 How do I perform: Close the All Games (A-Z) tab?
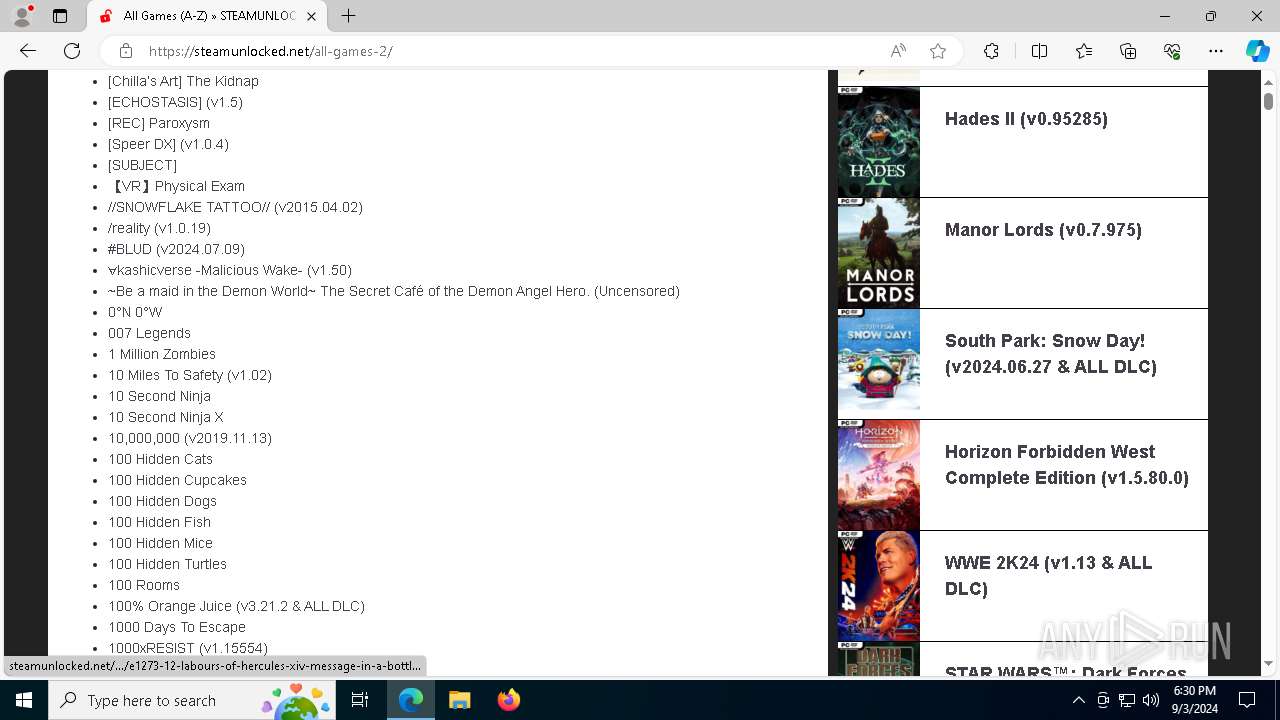tap(312, 16)
